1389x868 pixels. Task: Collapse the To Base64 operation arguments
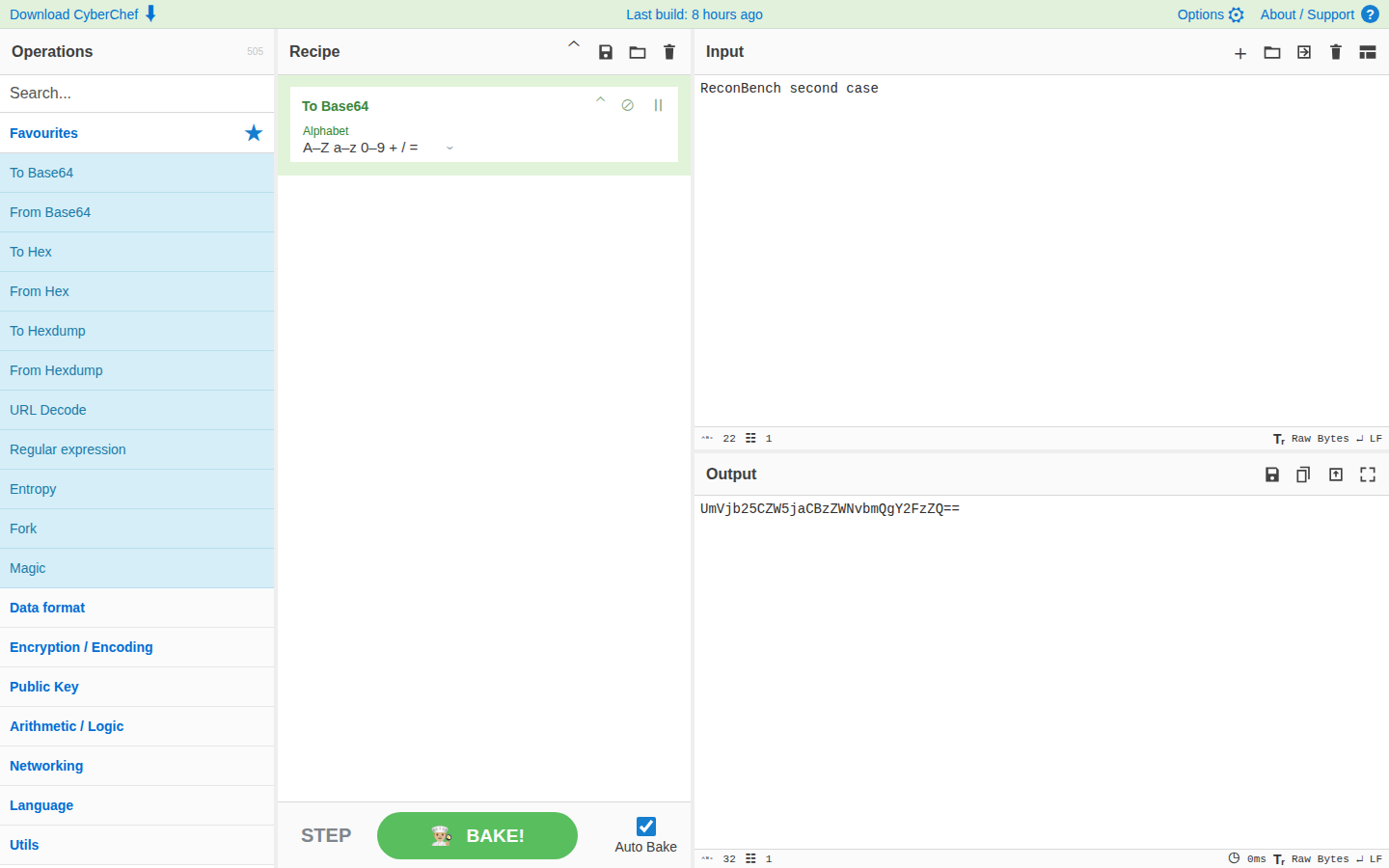600,99
